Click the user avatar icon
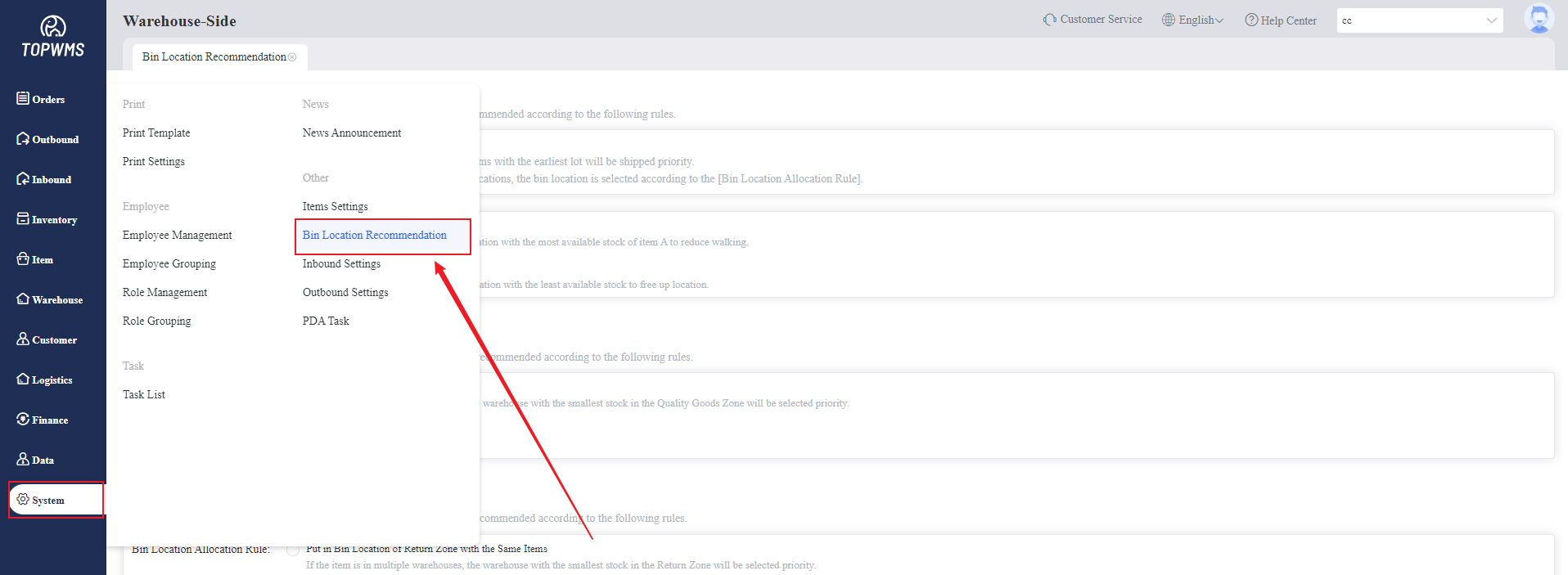 point(1538,19)
